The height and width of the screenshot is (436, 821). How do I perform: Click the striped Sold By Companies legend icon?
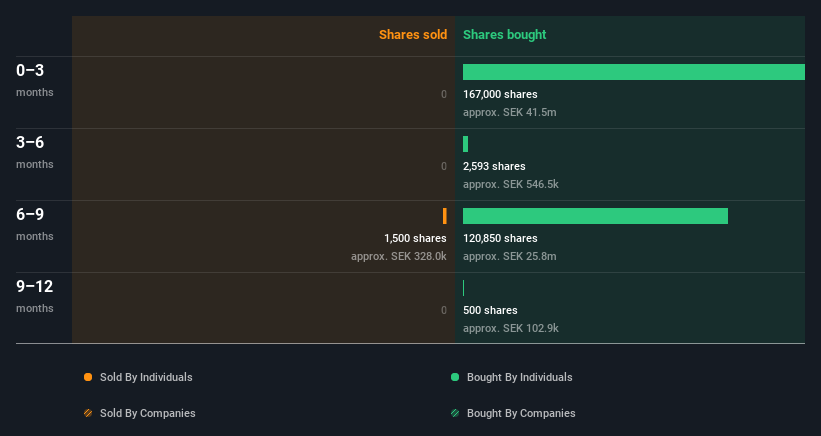(88, 413)
